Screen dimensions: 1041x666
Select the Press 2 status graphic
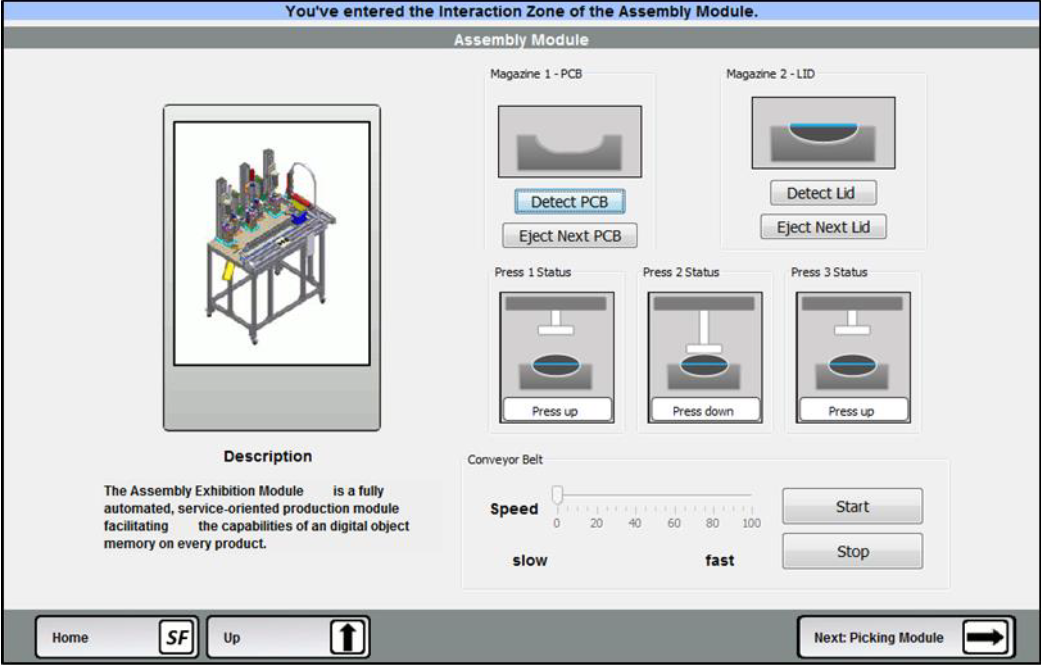point(703,345)
